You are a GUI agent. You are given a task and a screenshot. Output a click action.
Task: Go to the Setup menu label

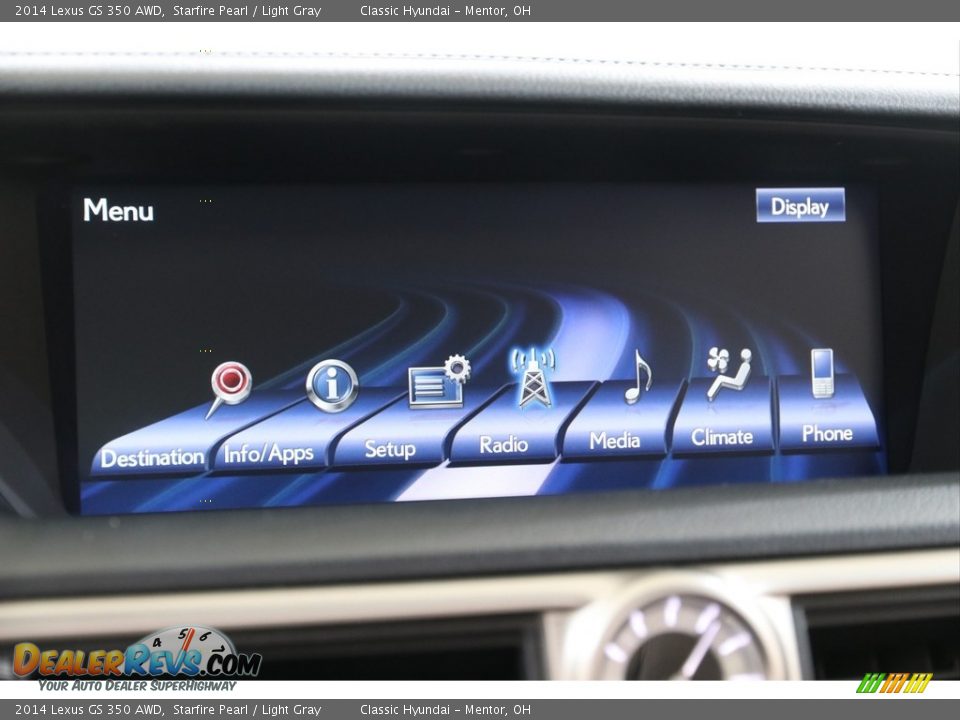(390, 449)
